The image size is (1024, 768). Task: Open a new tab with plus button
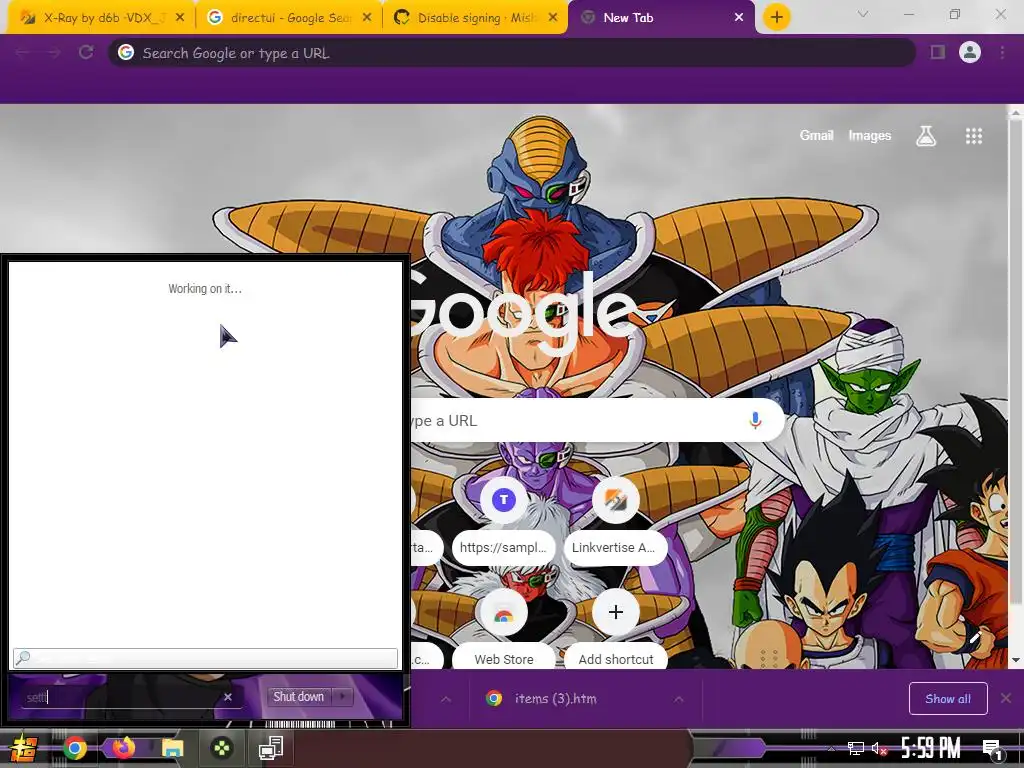tap(776, 17)
